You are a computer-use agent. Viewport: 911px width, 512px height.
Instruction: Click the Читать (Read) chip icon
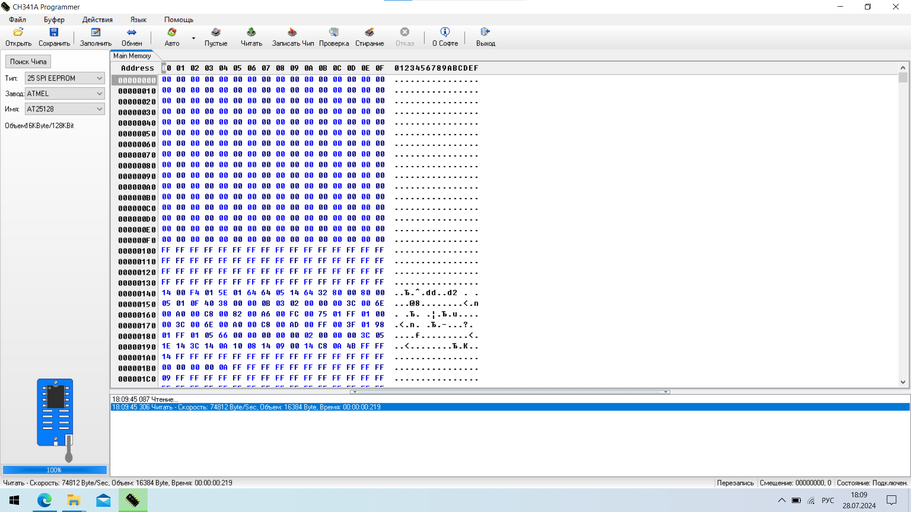(251, 37)
